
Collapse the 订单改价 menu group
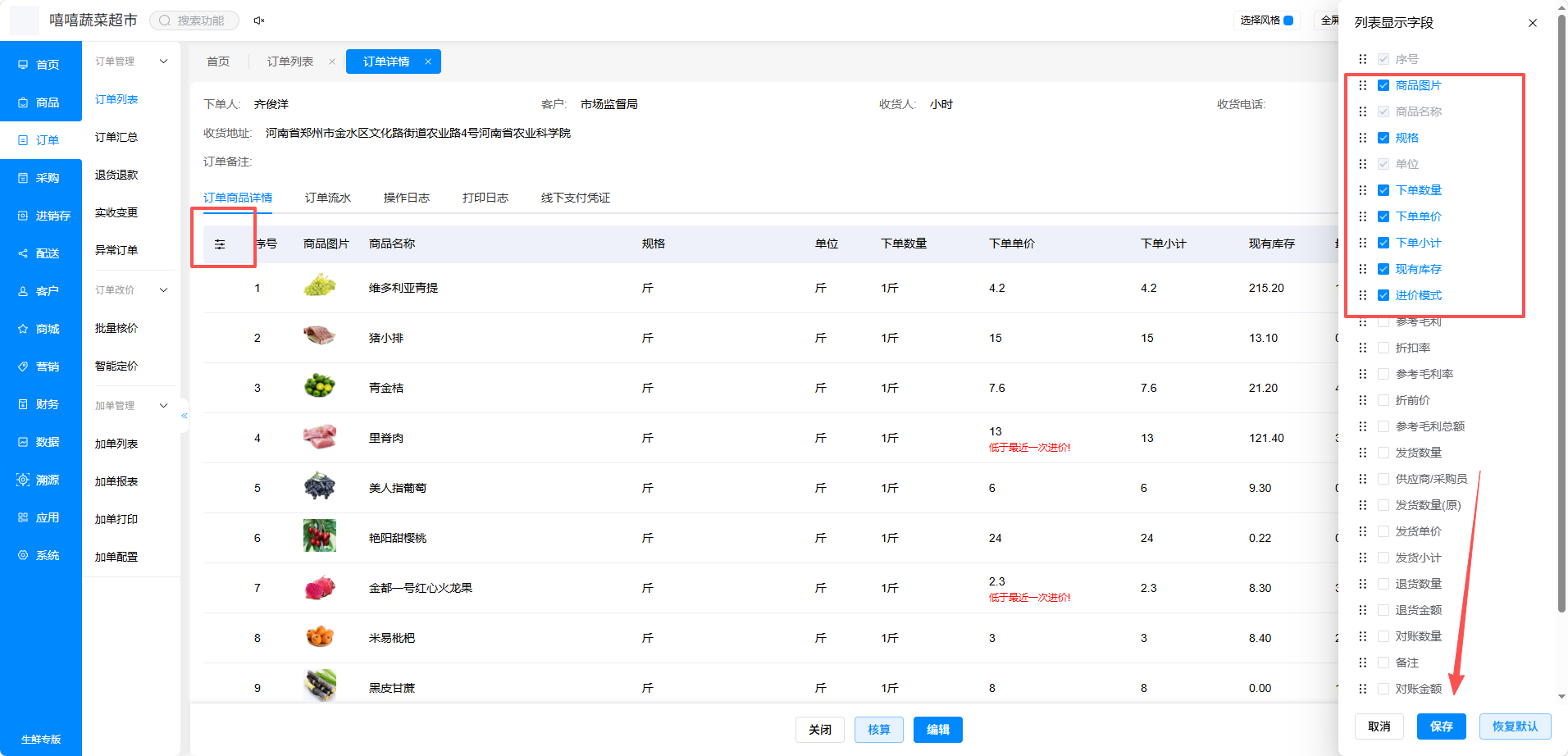tap(131, 290)
